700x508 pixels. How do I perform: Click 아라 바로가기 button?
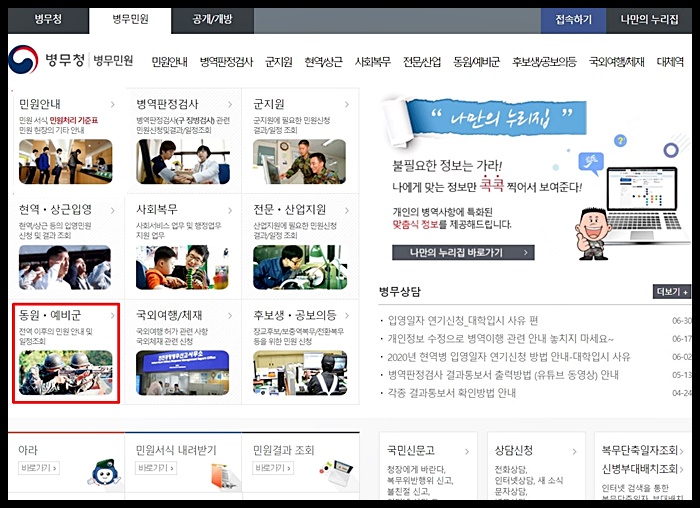(x=39, y=468)
